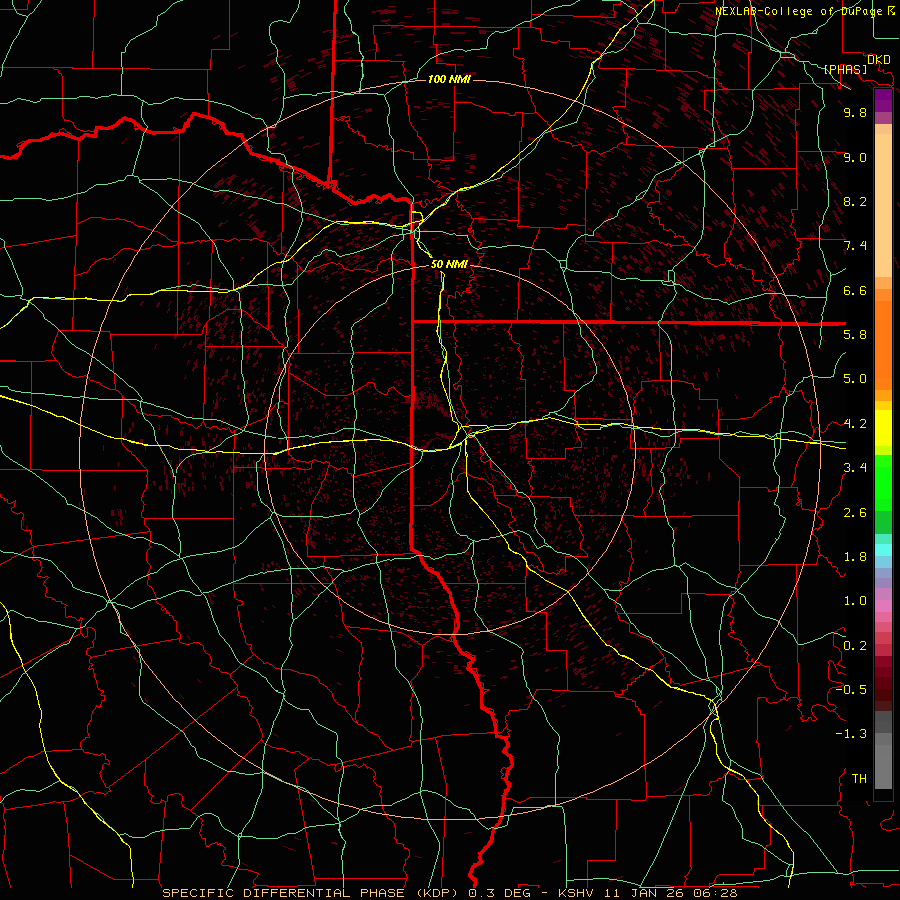The height and width of the screenshot is (900, 900).
Task: Pick the yellow swatch of the color scale
Action: point(883,428)
